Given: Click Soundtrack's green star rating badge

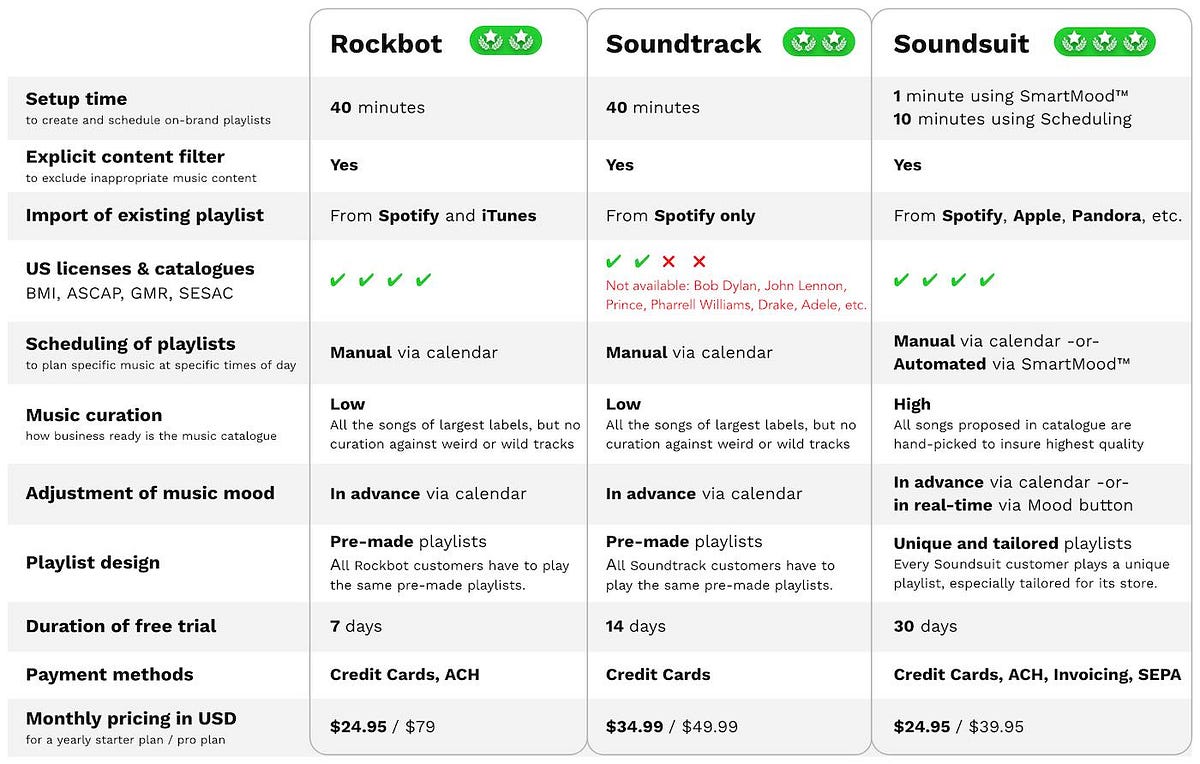Looking at the screenshot, I should pos(819,41).
